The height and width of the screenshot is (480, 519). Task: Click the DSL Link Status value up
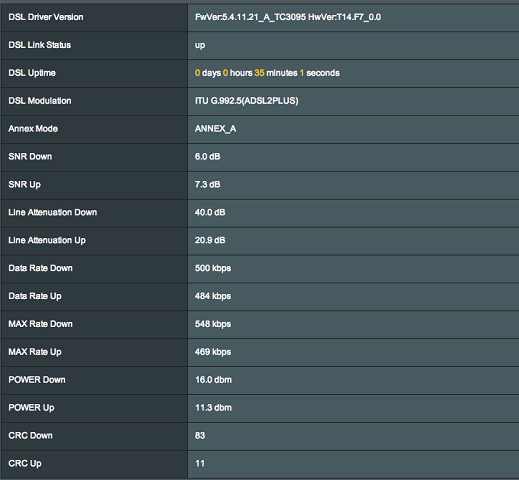(x=200, y=45)
